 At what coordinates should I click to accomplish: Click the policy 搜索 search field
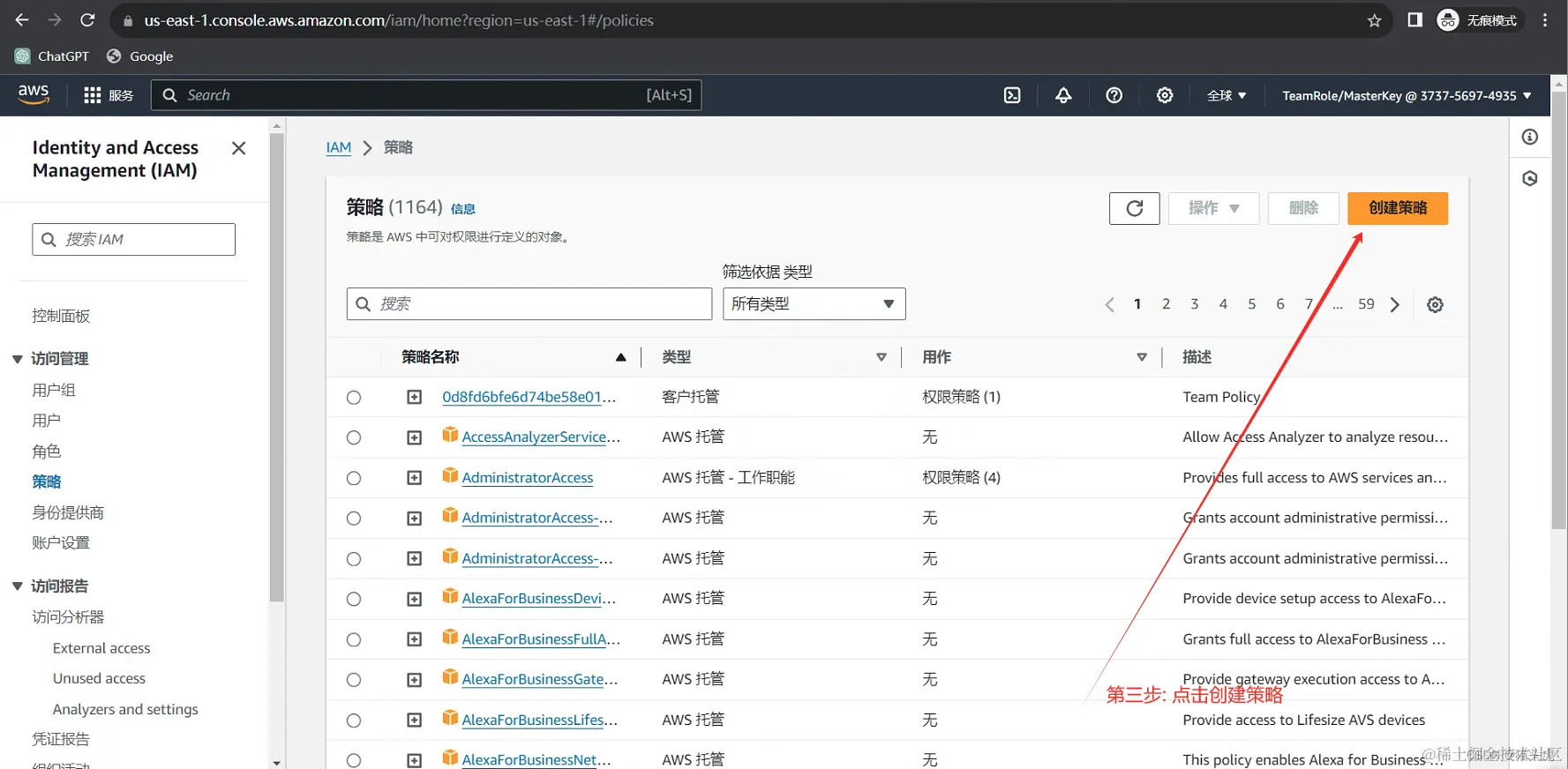[529, 304]
